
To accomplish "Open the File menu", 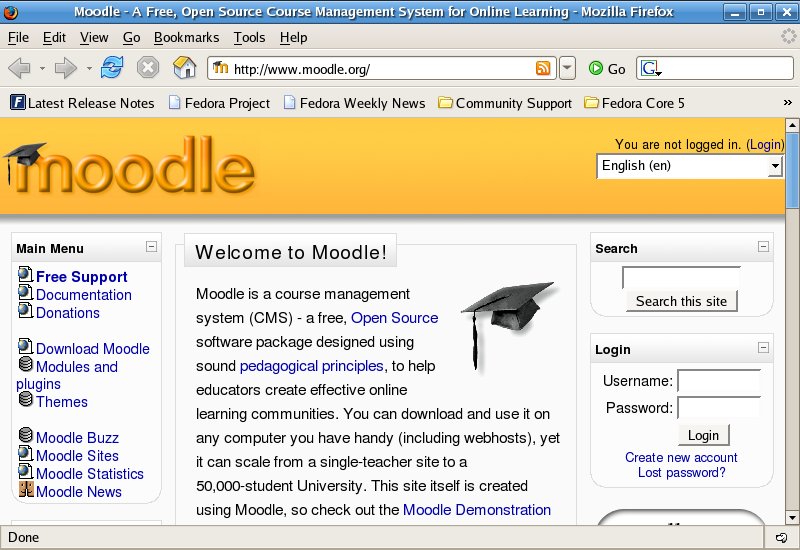I will (18, 37).
